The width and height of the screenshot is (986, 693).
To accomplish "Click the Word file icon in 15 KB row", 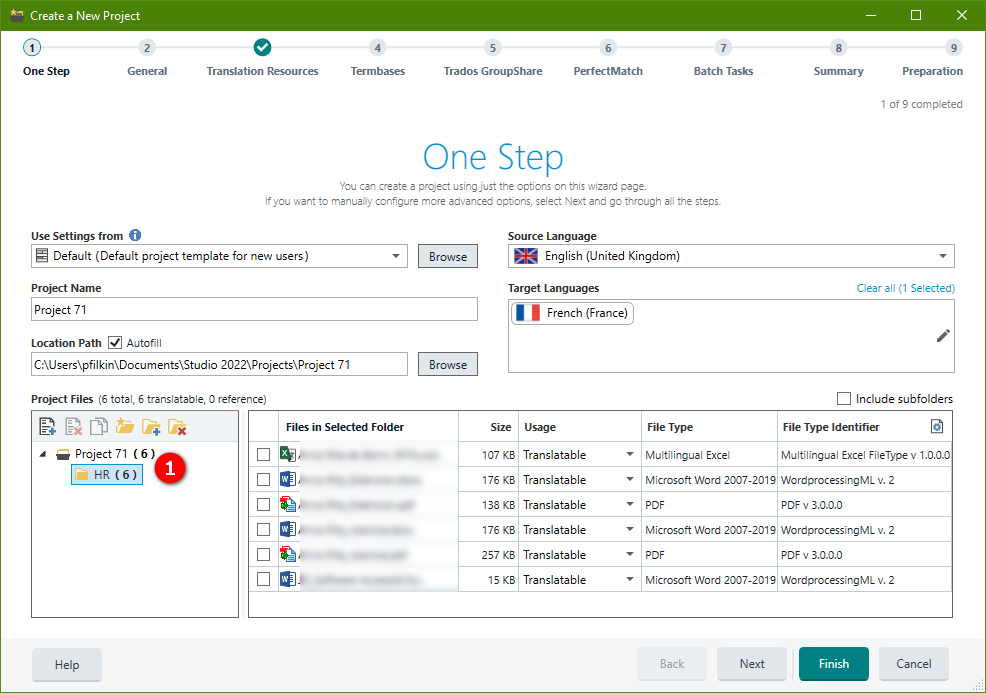I will [288, 579].
